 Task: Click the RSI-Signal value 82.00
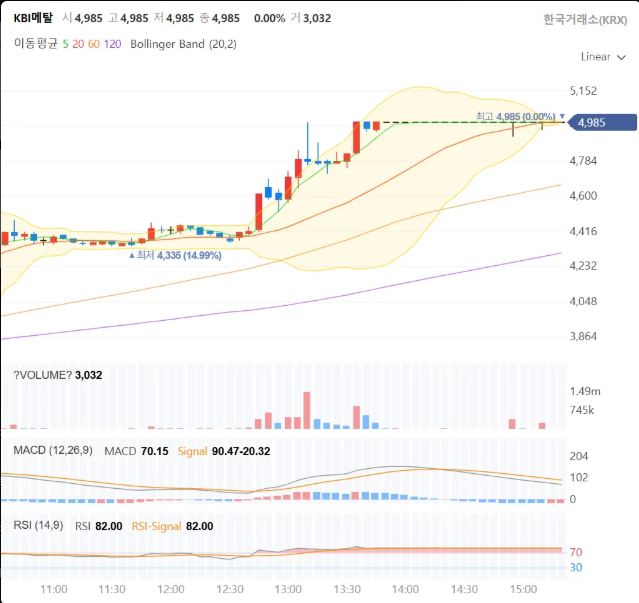click(x=200, y=526)
